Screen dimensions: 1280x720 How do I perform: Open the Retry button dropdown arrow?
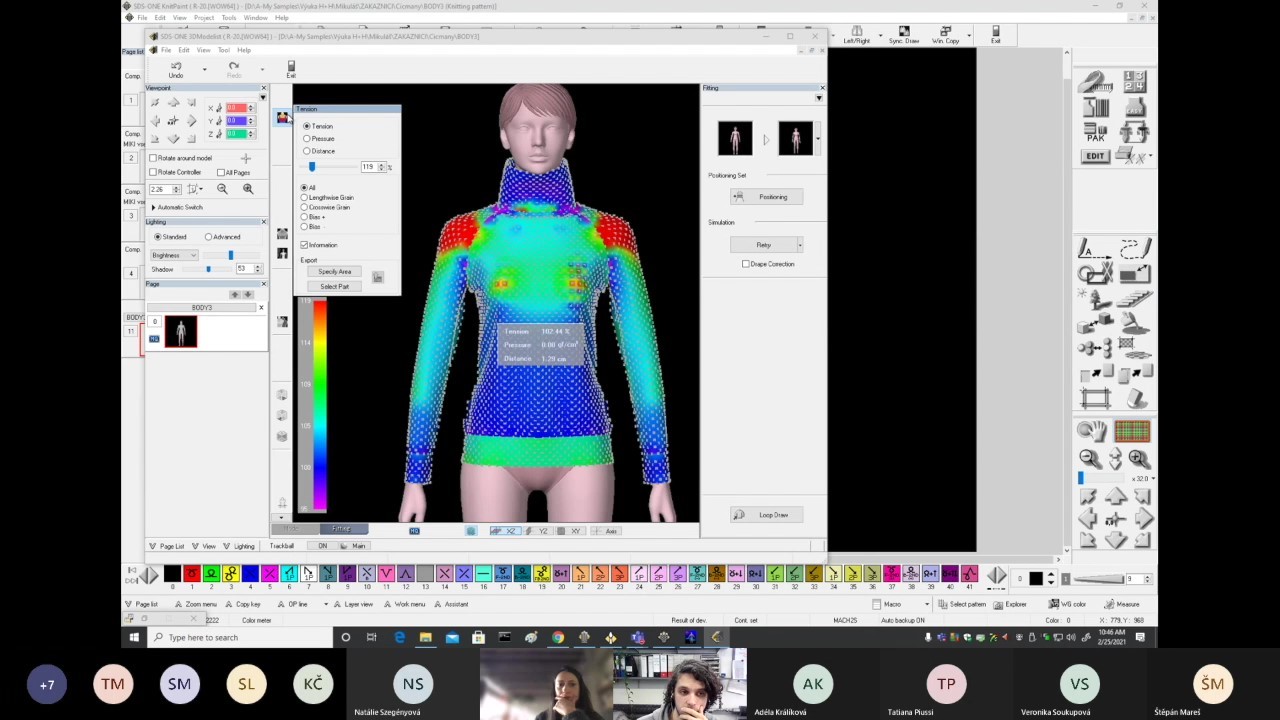(800, 245)
